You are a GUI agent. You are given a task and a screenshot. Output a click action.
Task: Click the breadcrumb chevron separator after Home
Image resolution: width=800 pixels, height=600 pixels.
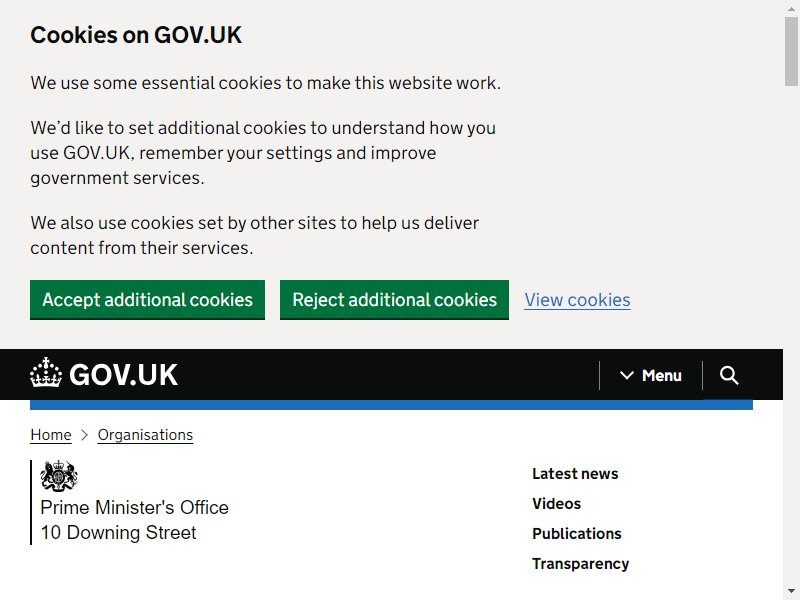(85, 435)
